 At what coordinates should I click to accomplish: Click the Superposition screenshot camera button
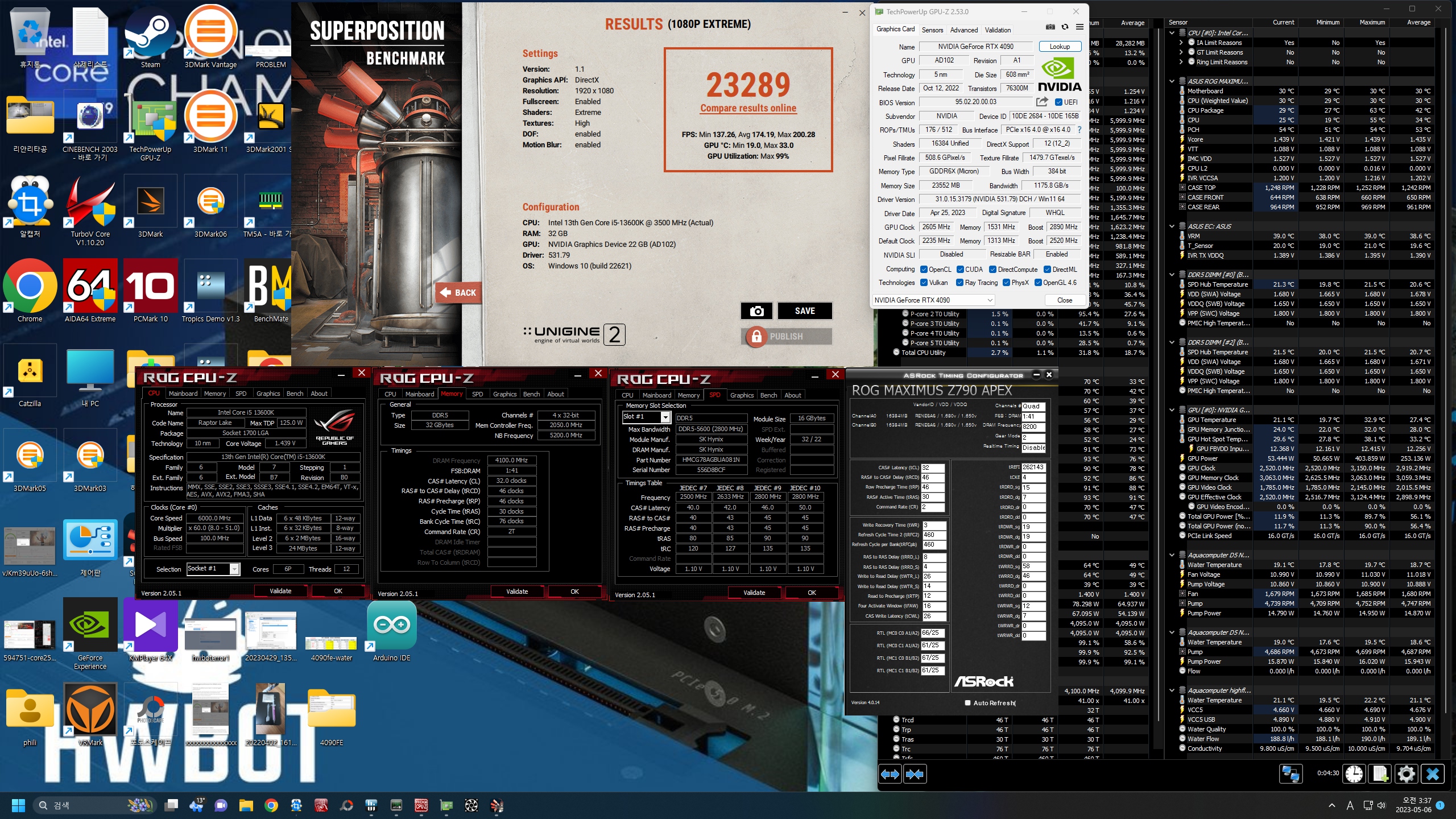tap(756, 311)
